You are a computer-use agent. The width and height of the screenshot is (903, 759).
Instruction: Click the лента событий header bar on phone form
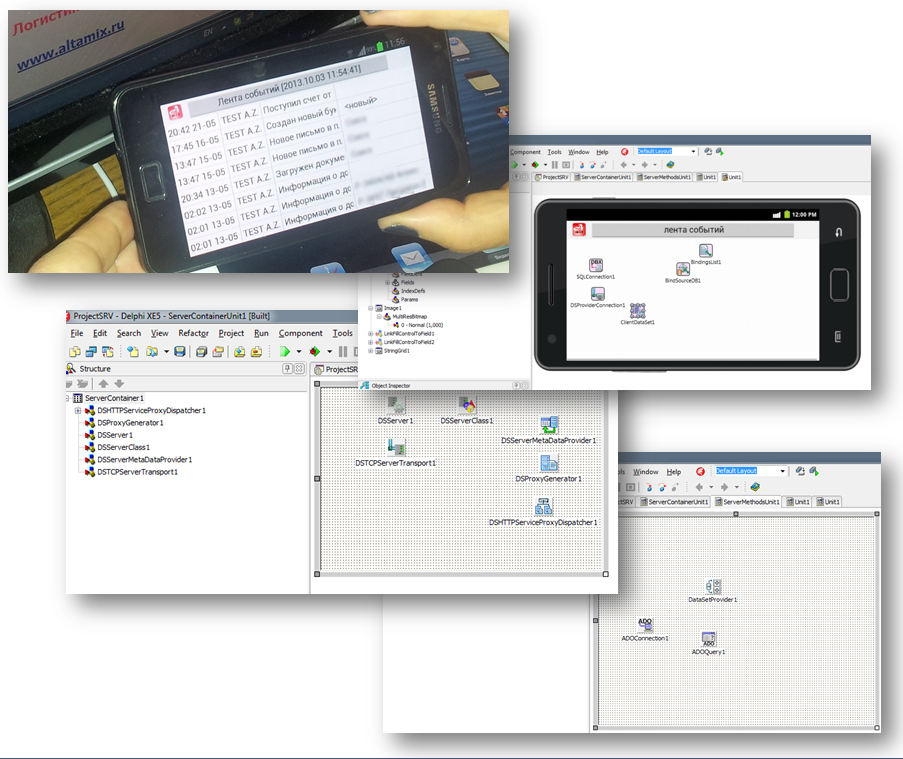coord(693,230)
